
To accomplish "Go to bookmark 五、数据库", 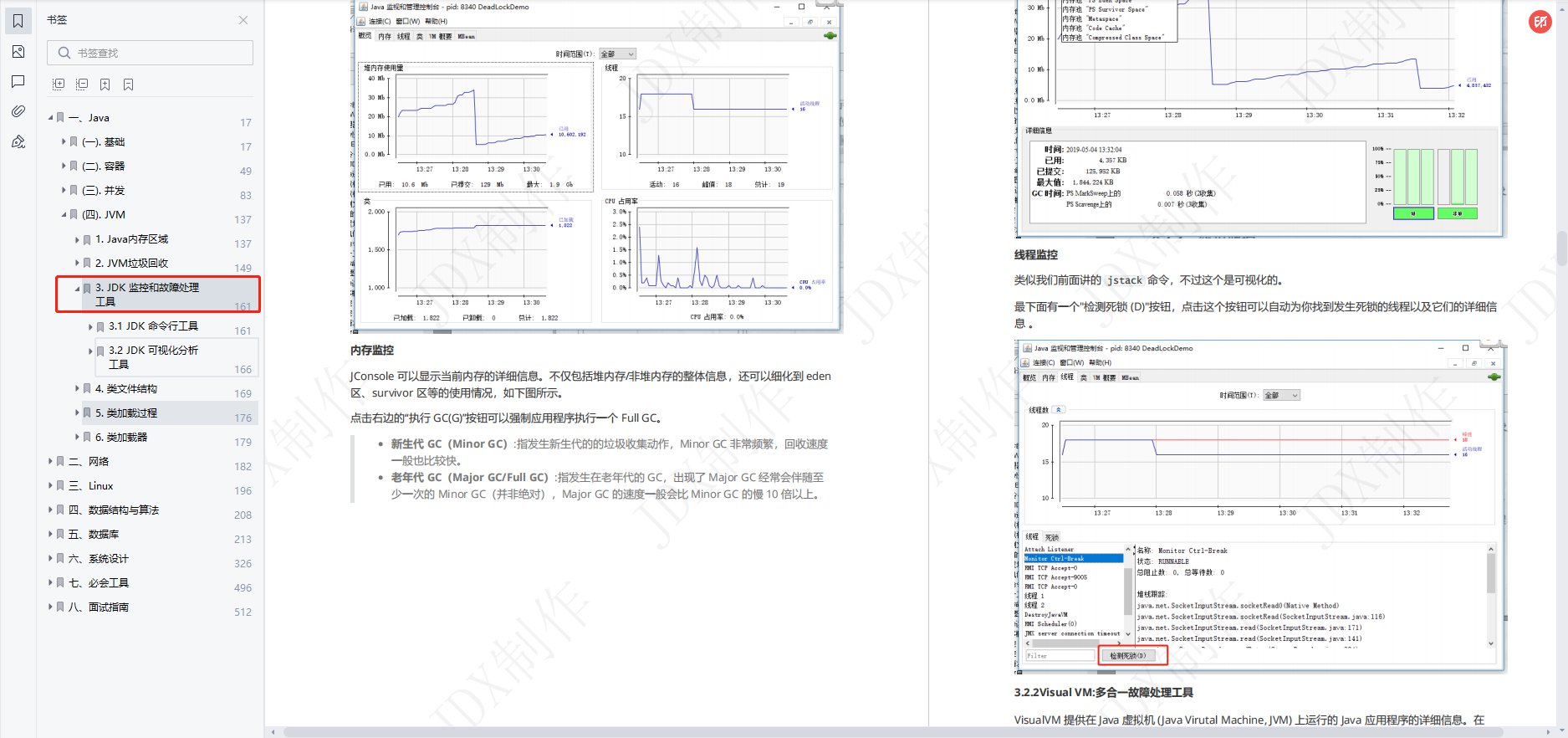I will click(x=94, y=535).
